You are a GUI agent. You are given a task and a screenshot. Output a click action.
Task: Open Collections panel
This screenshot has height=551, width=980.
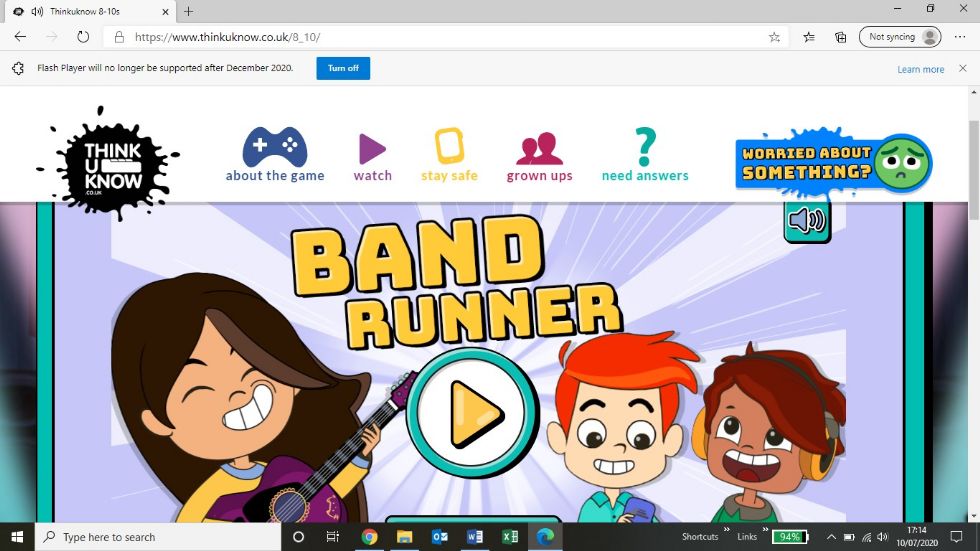(841, 37)
